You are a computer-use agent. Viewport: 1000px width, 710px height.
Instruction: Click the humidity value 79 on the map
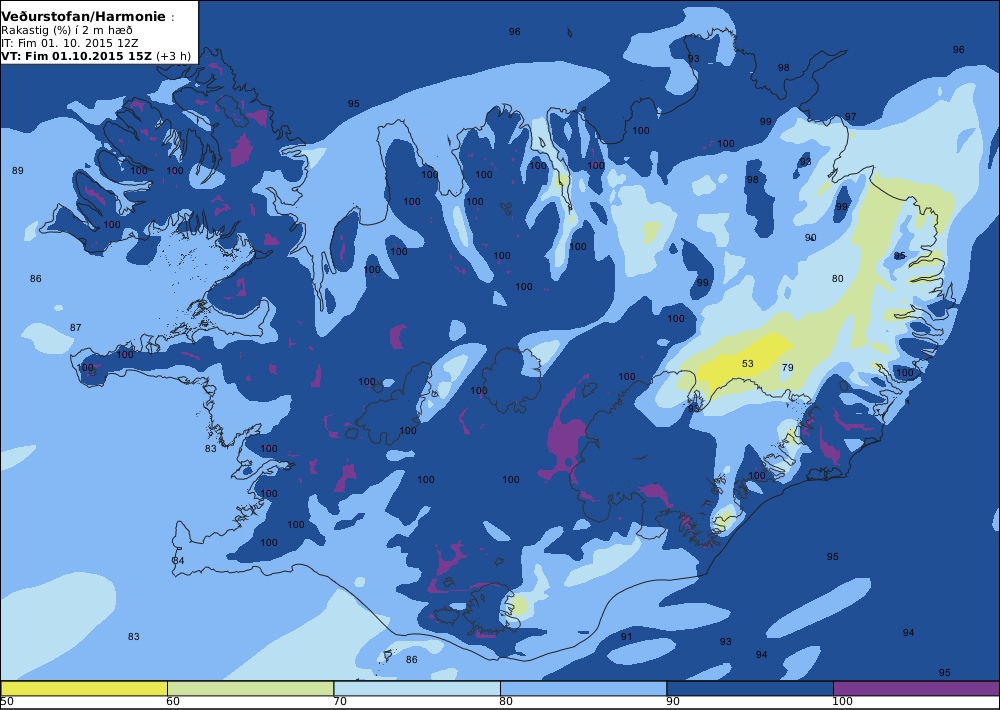788,367
